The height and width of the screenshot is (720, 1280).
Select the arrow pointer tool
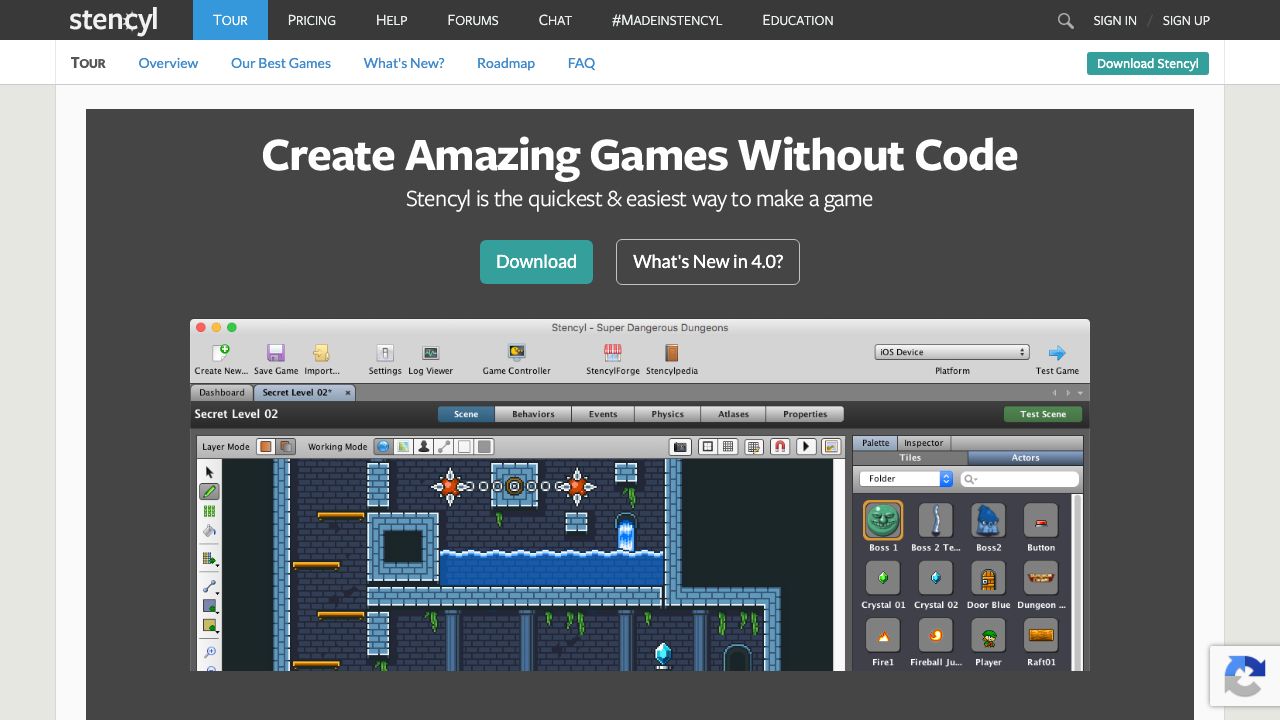pos(209,472)
